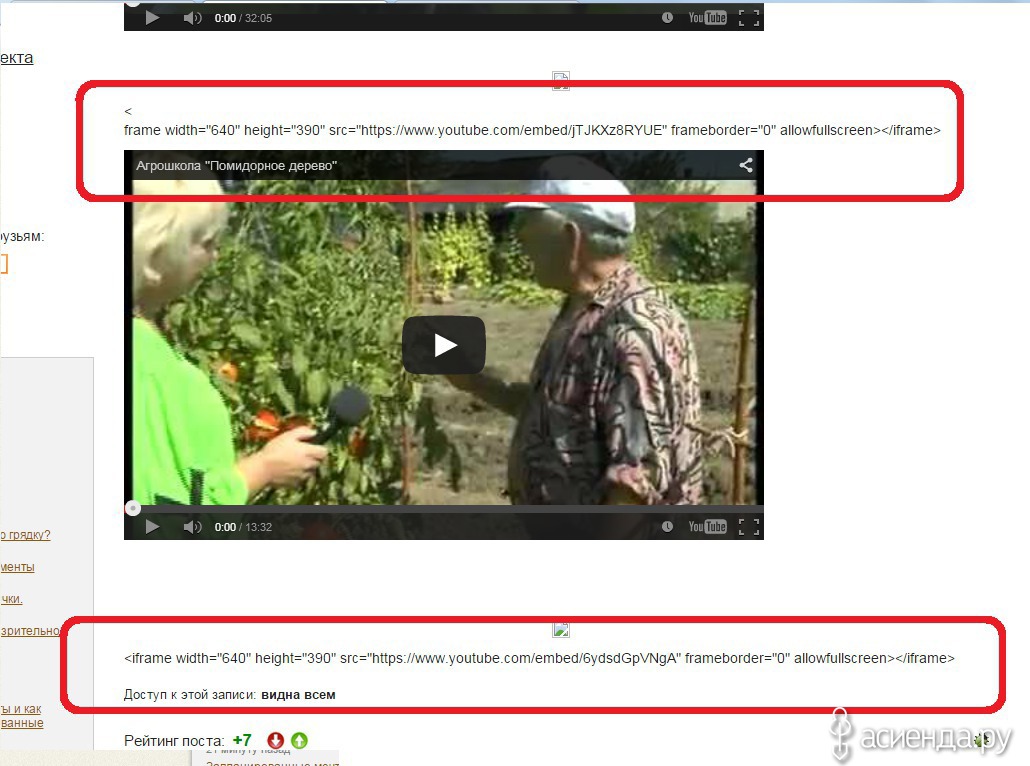Share the "Помидорное дерево" video
The width and height of the screenshot is (1030, 766).
tap(746, 165)
